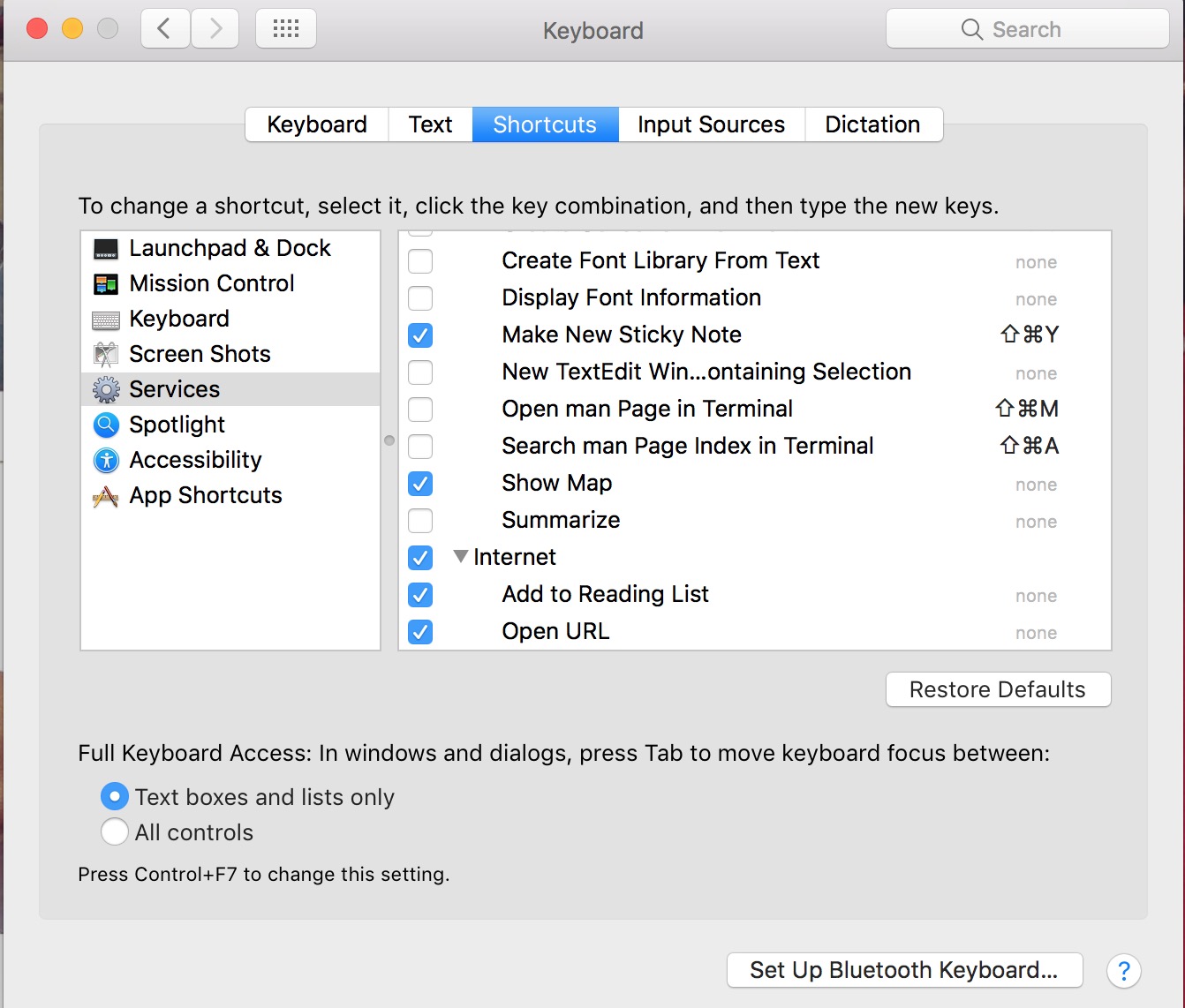Image resolution: width=1185 pixels, height=1008 pixels.
Task: Open Accessibility shortcuts via its icon
Action: (x=106, y=461)
